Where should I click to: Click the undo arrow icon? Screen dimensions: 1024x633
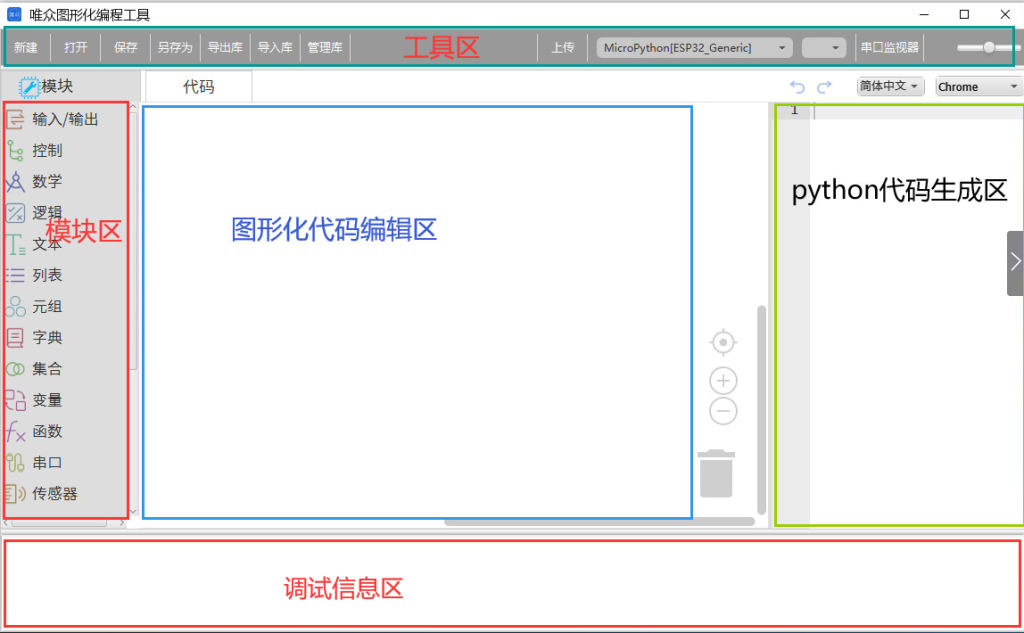click(797, 87)
